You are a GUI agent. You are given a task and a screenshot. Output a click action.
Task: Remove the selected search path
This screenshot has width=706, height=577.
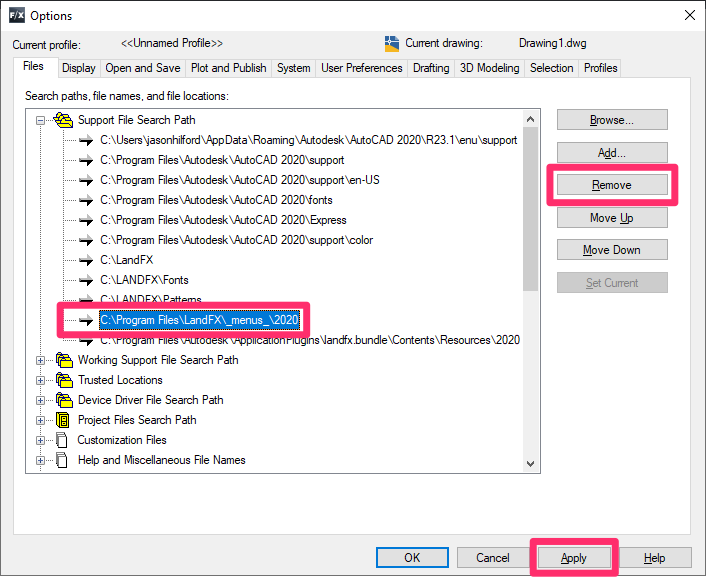point(612,185)
